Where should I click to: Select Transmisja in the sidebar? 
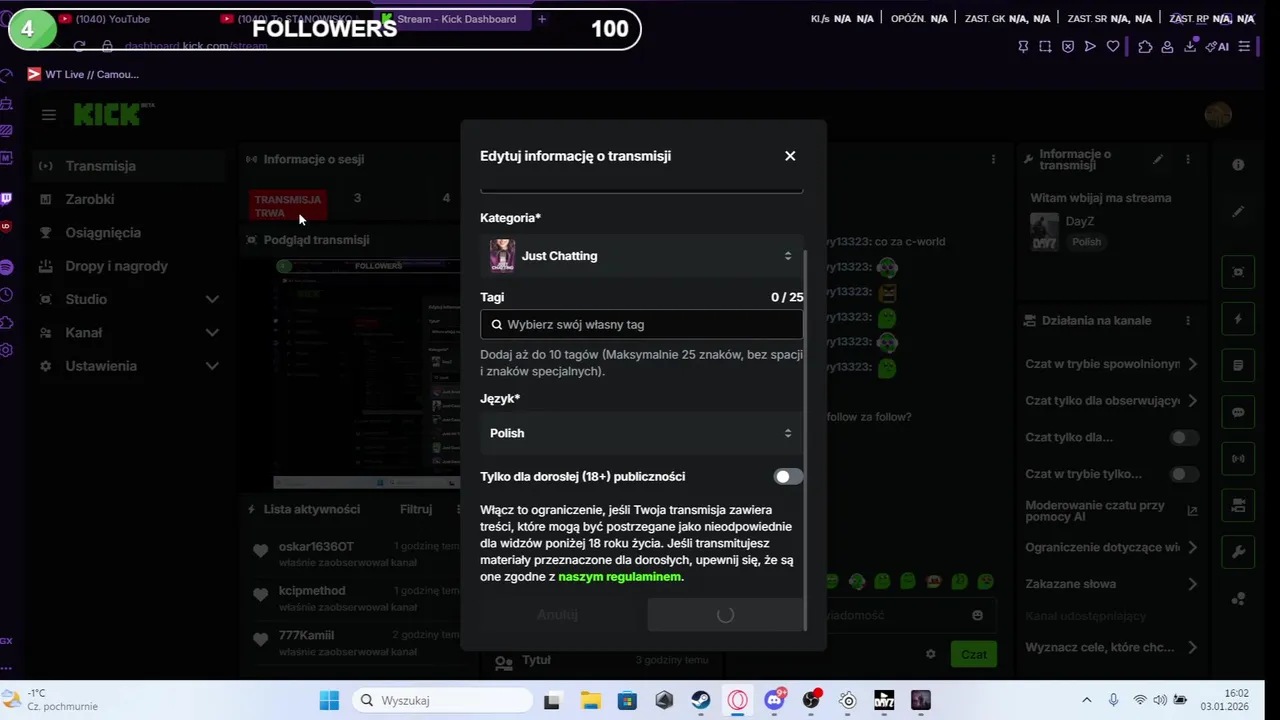pos(128,166)
